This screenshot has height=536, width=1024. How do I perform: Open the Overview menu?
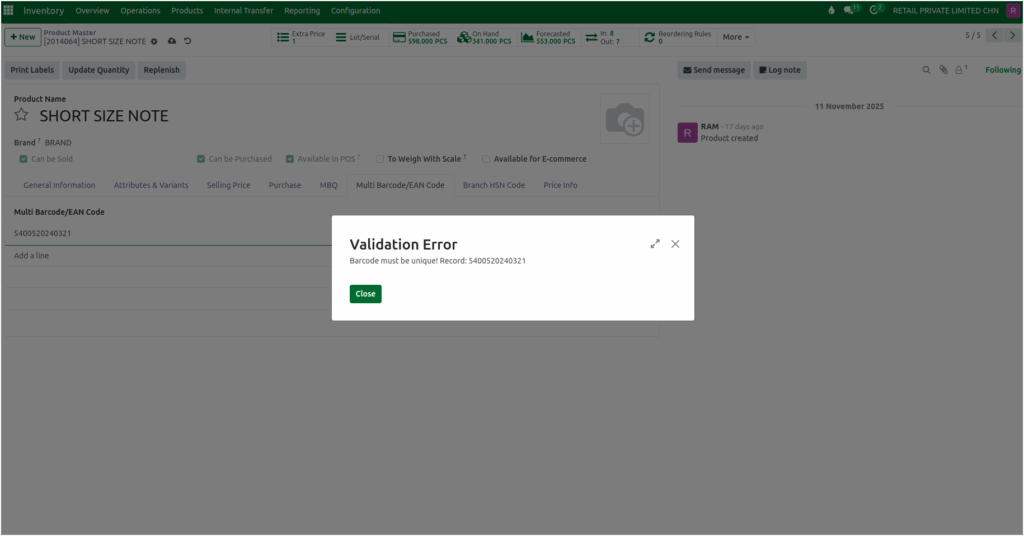[x=92, y=10]
